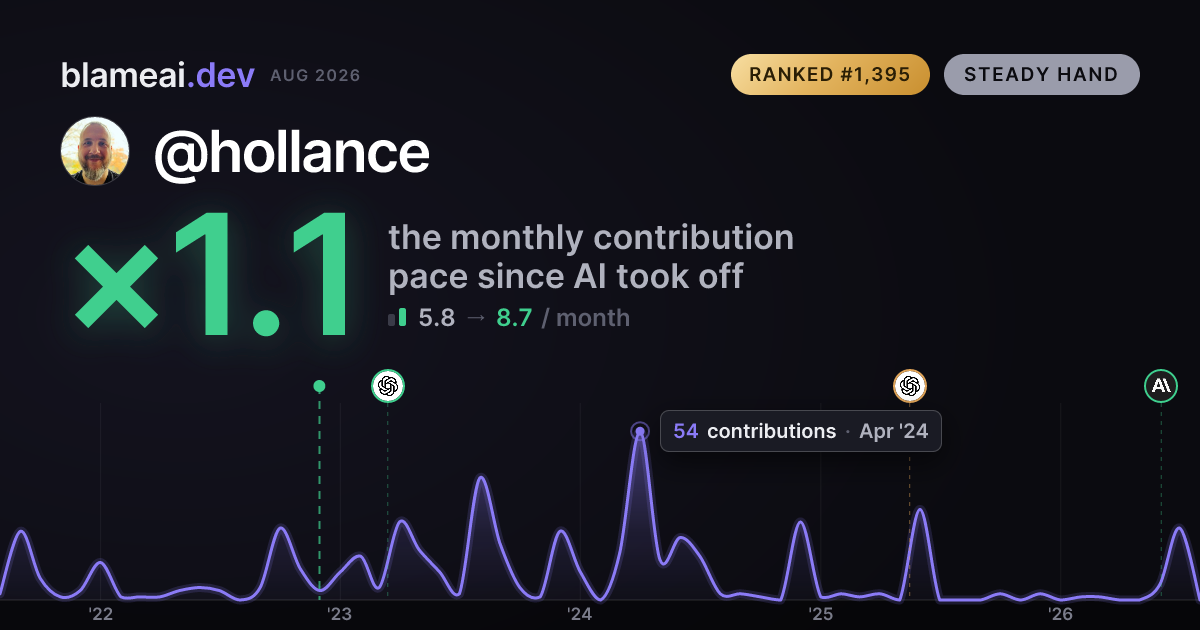Click the @hollance profile avatar
Image resolution: width=1200 pixels, height=630 pixels.
coord(95,151)
